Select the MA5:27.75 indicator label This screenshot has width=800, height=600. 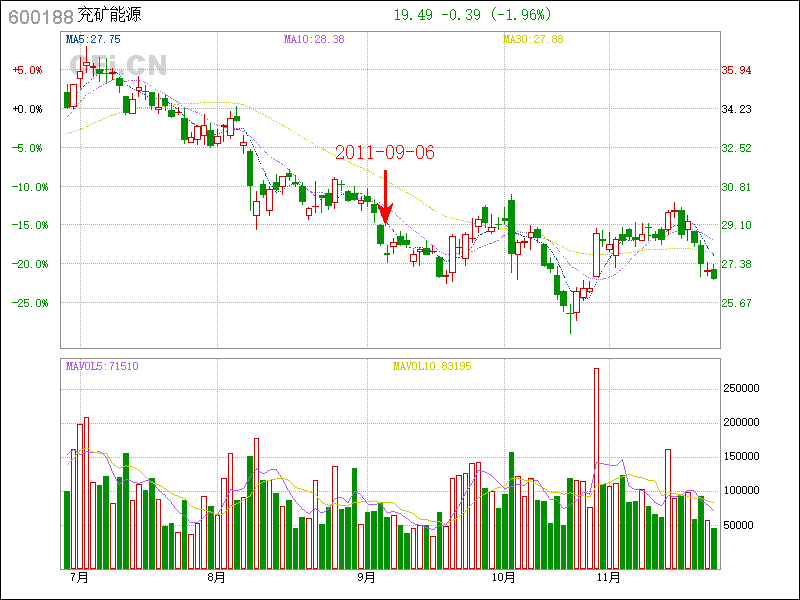93,39
